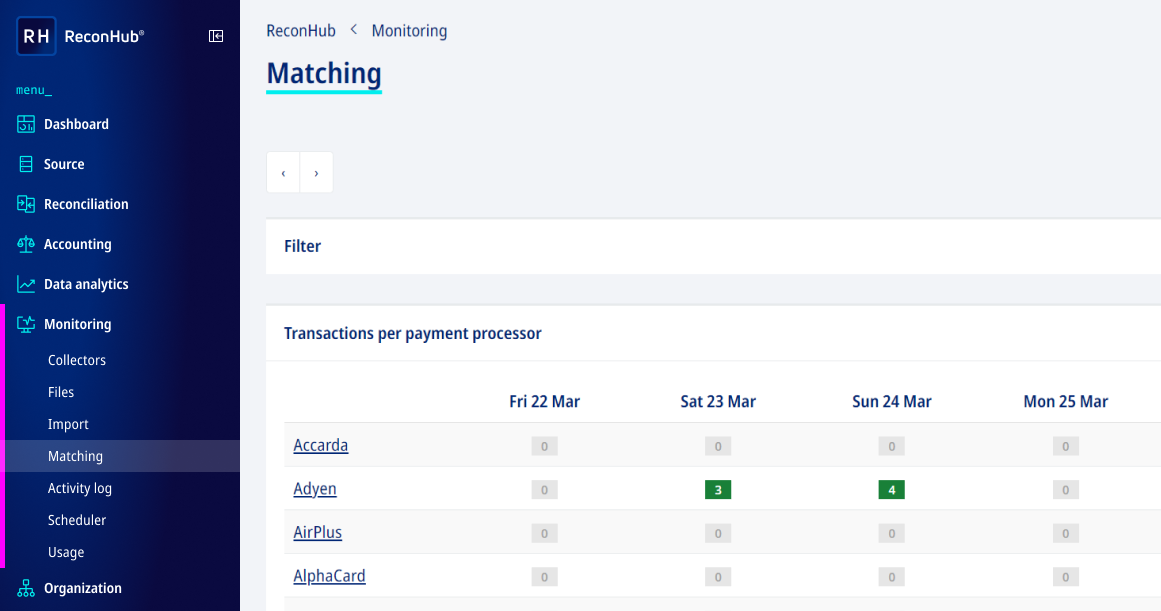Click AirPlus 0 badge for Sat 23 Mar

[x=718, y=533]
